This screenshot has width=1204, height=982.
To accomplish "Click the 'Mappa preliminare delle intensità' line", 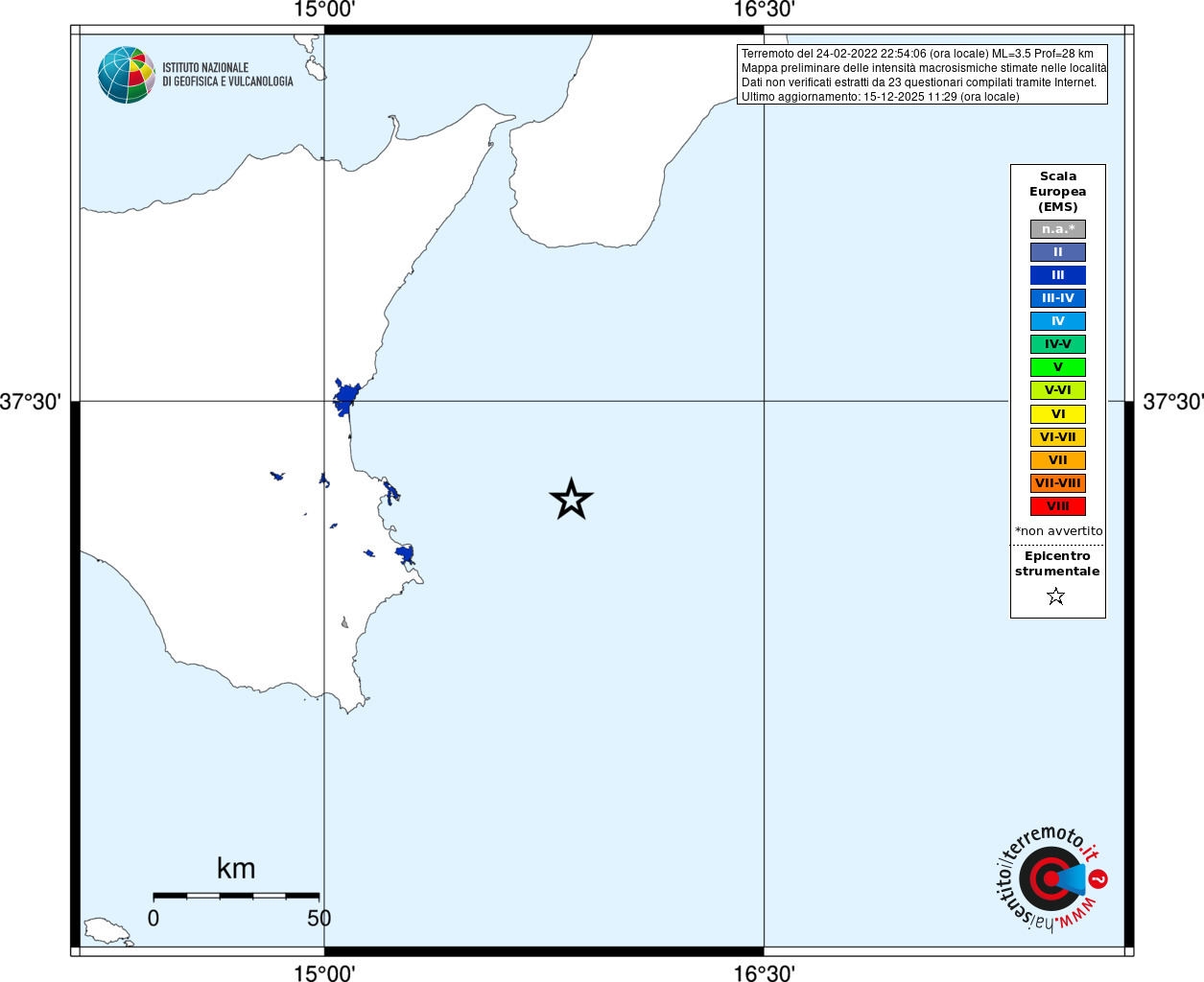I will pyautogui.click(x=924, y=68).
